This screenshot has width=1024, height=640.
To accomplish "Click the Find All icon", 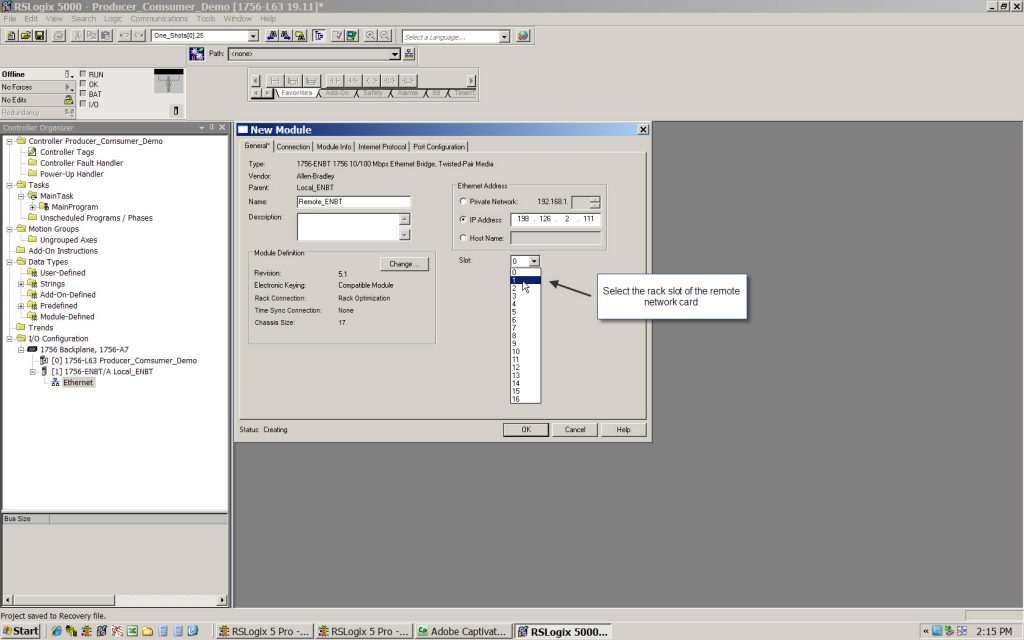I will (300, 36).
